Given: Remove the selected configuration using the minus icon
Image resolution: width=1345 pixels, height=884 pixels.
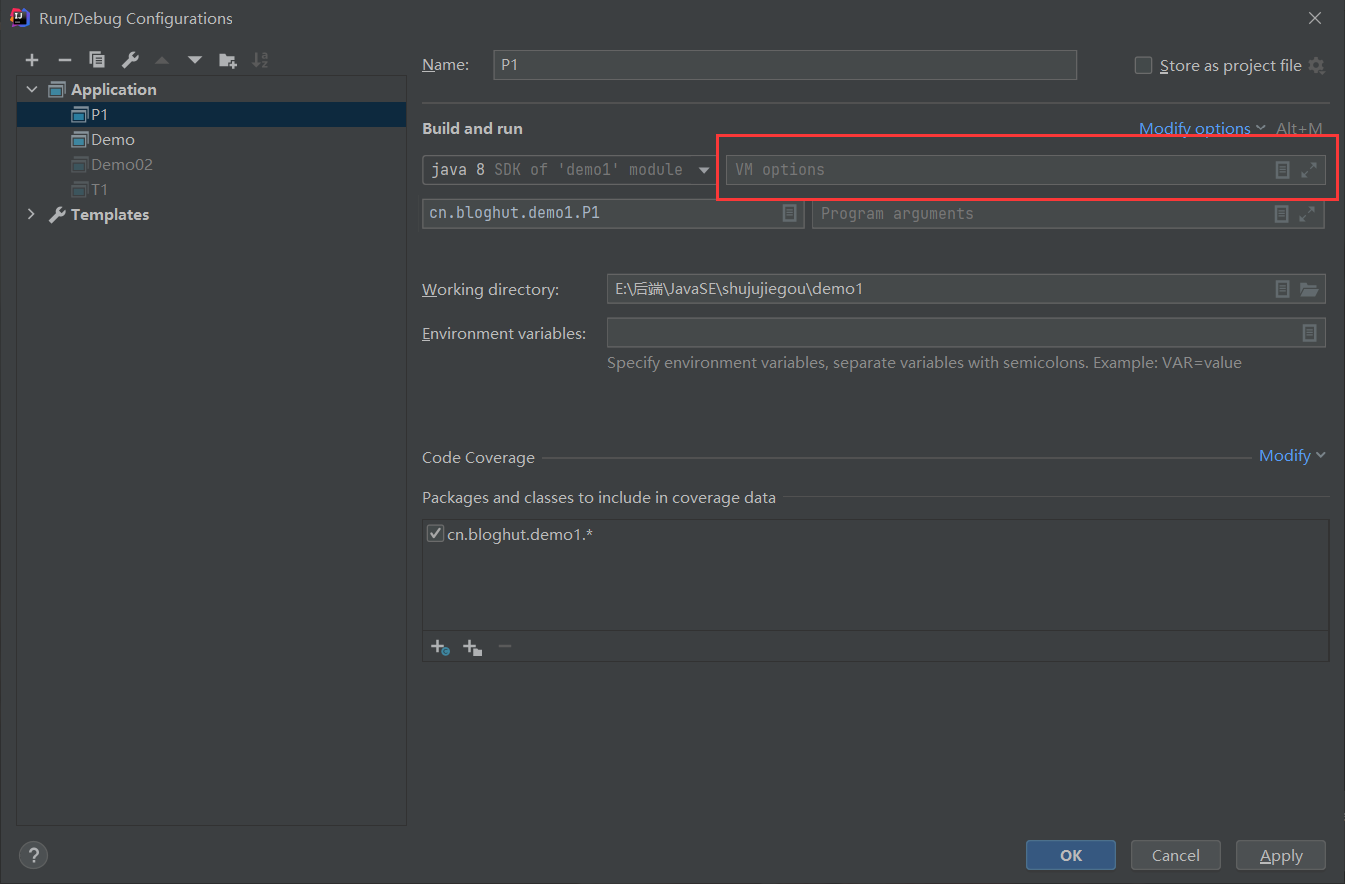Looking at the screenshot, I should click(x=64, y=59).
